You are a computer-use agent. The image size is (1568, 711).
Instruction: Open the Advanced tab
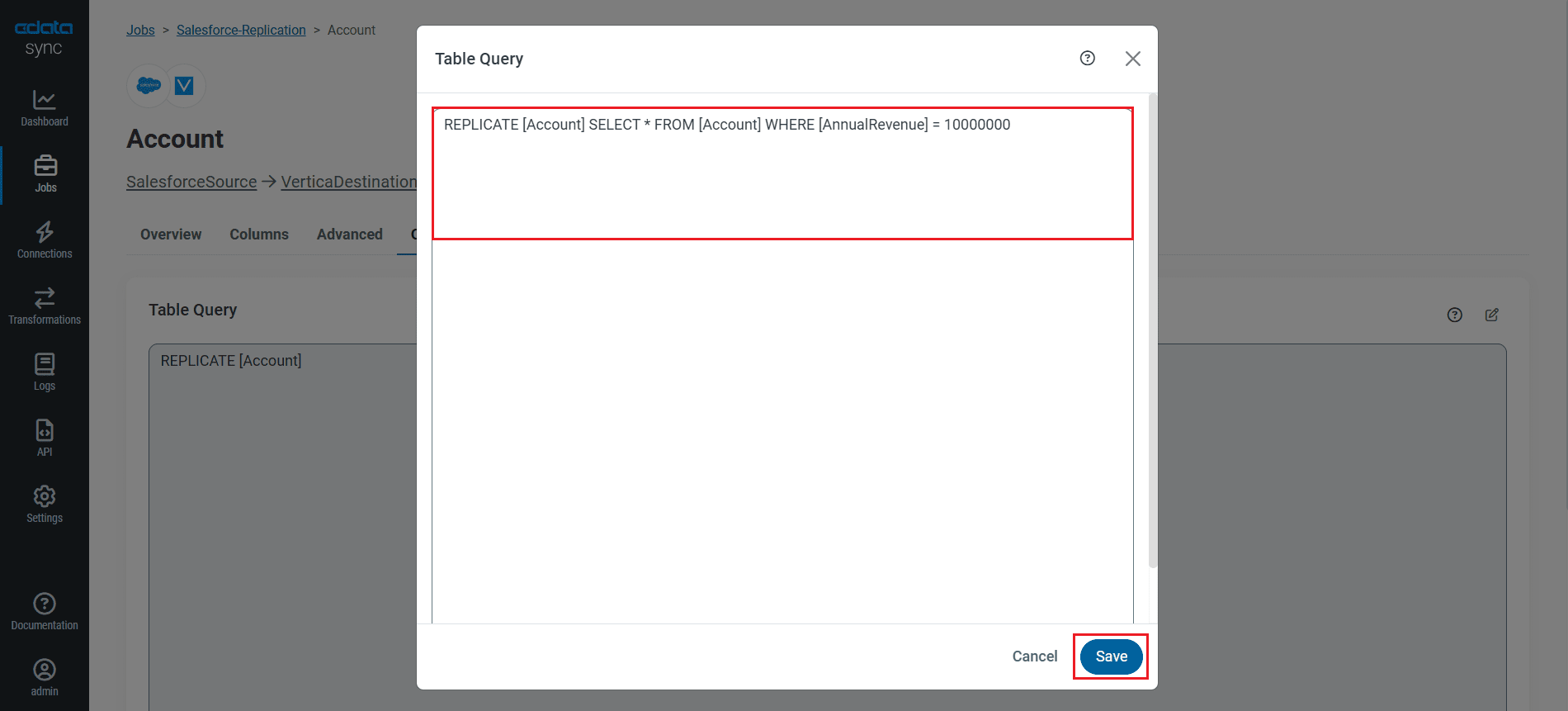tap(349, 235)
